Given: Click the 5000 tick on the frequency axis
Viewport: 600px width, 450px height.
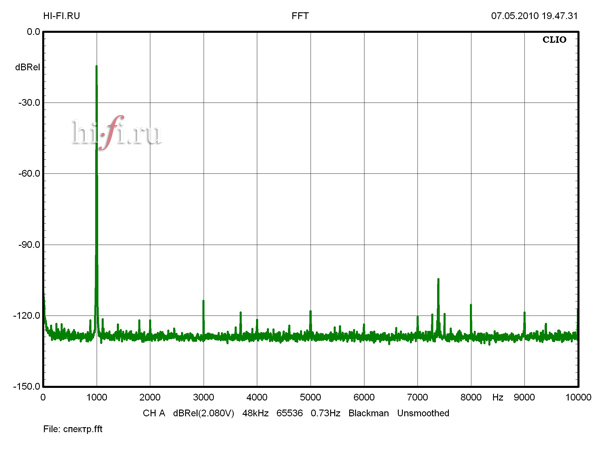Looking at the screenshot, I should pyautogui.click(x=310, y=397).
